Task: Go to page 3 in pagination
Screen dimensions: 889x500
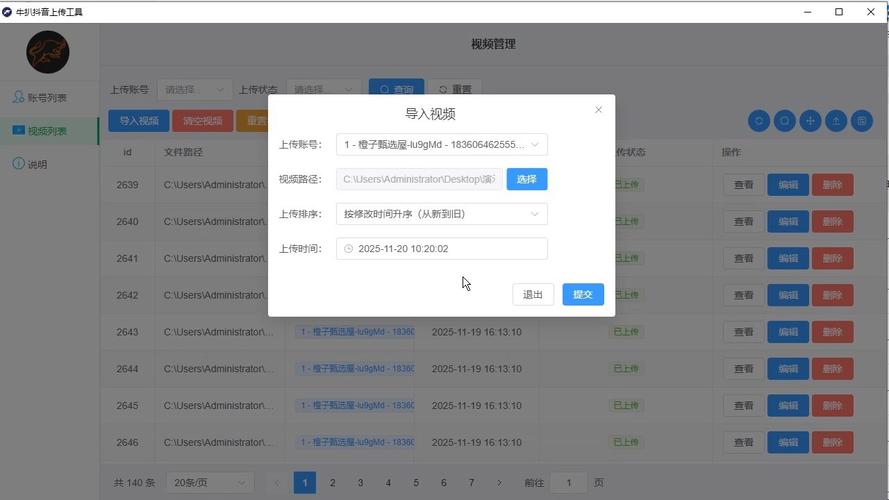Action: pos(360,483)
